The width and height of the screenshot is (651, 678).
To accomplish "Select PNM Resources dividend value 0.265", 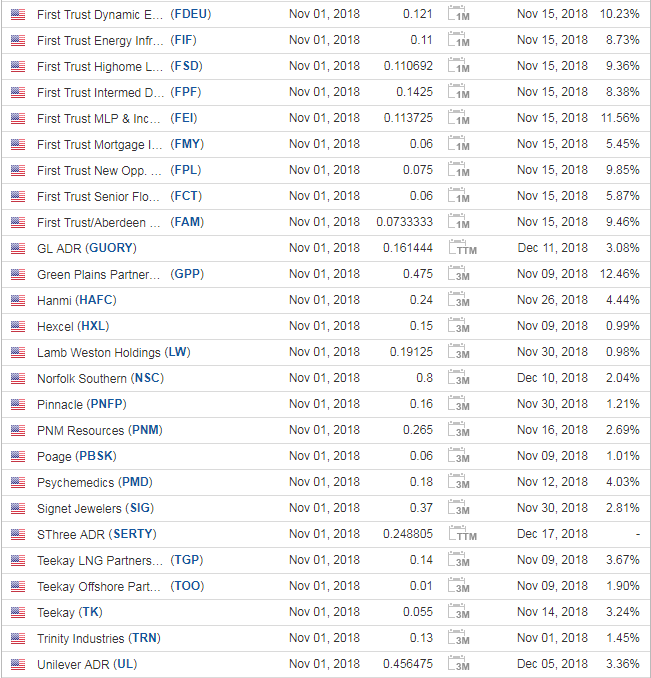I will [418, 430].
